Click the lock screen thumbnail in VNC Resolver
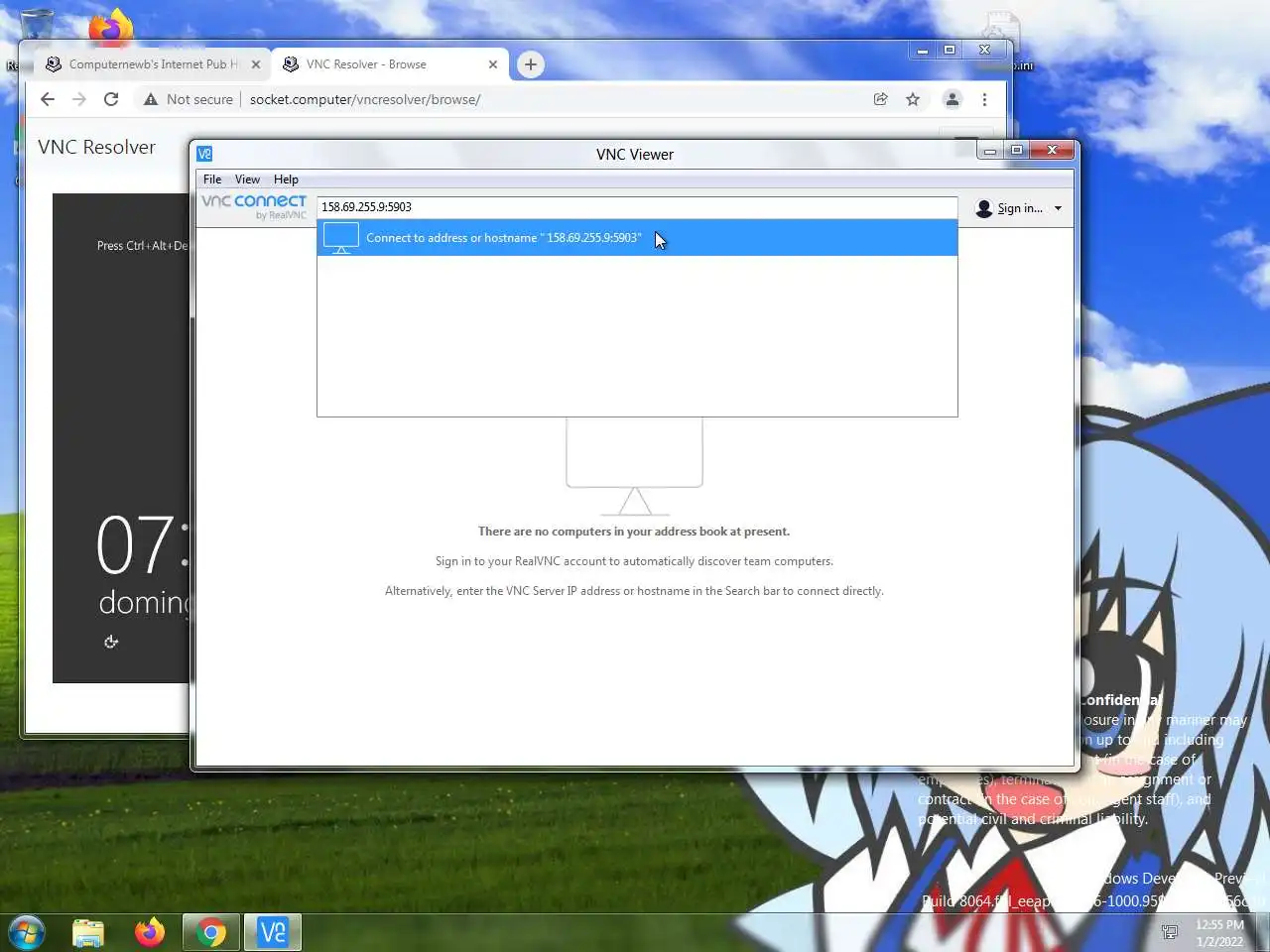The width and height of the screenshot is (1270, 952). coord(121,437)
